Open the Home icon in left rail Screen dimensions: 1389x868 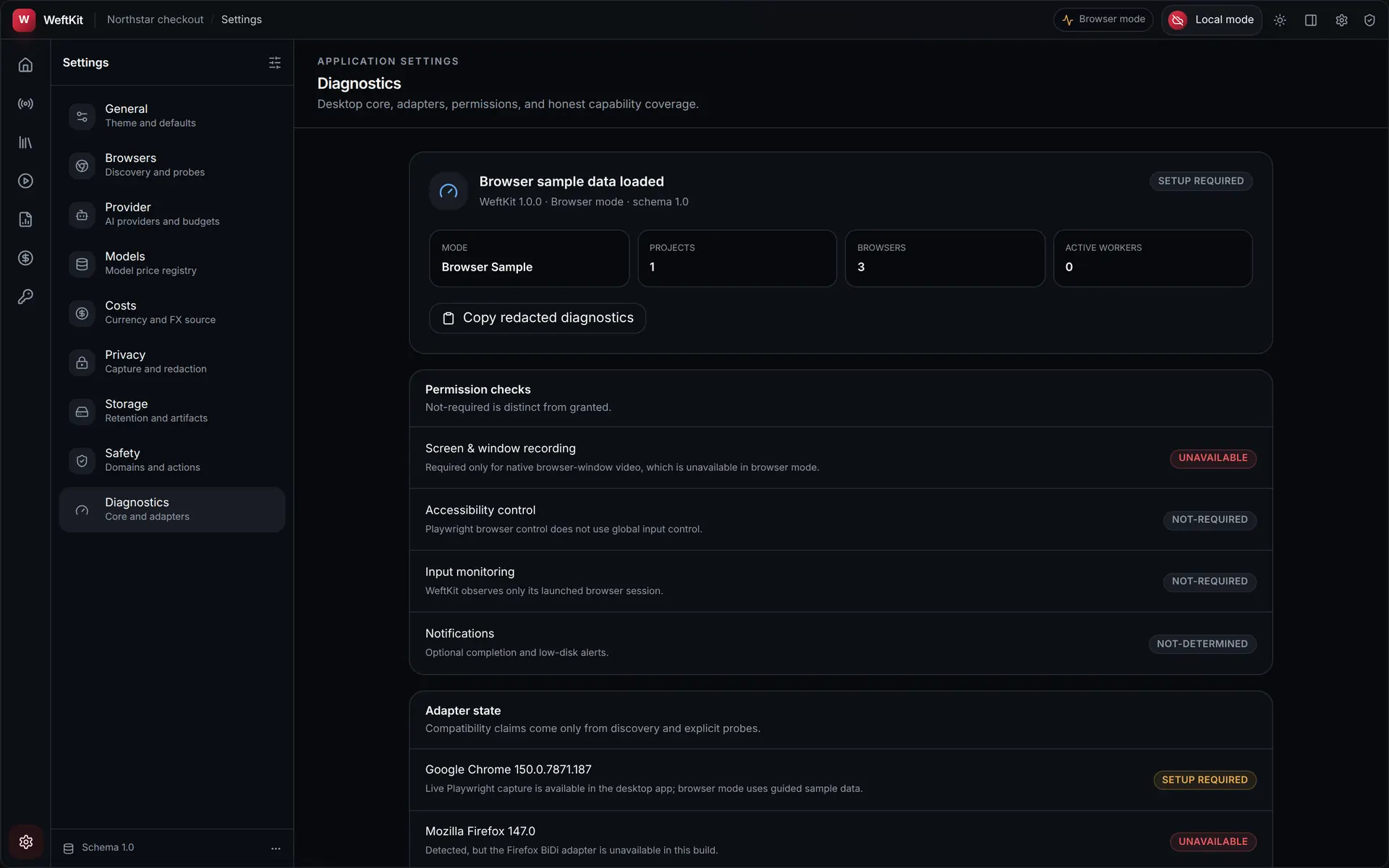(x=25, y=65)
